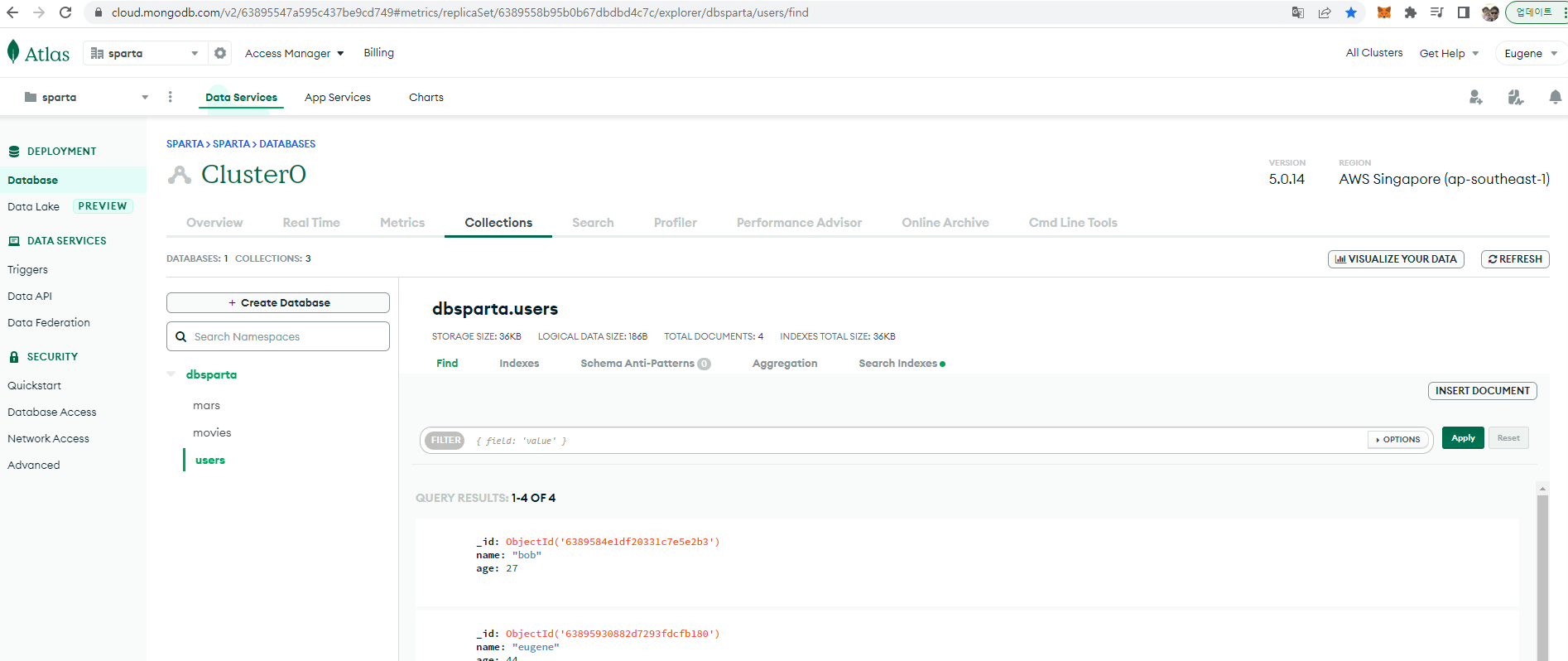Image resolution: width=1568 pixels, height=661 pixels.
Task: Toggle the browser side panel icon
Action: [x=1464, y=12]
